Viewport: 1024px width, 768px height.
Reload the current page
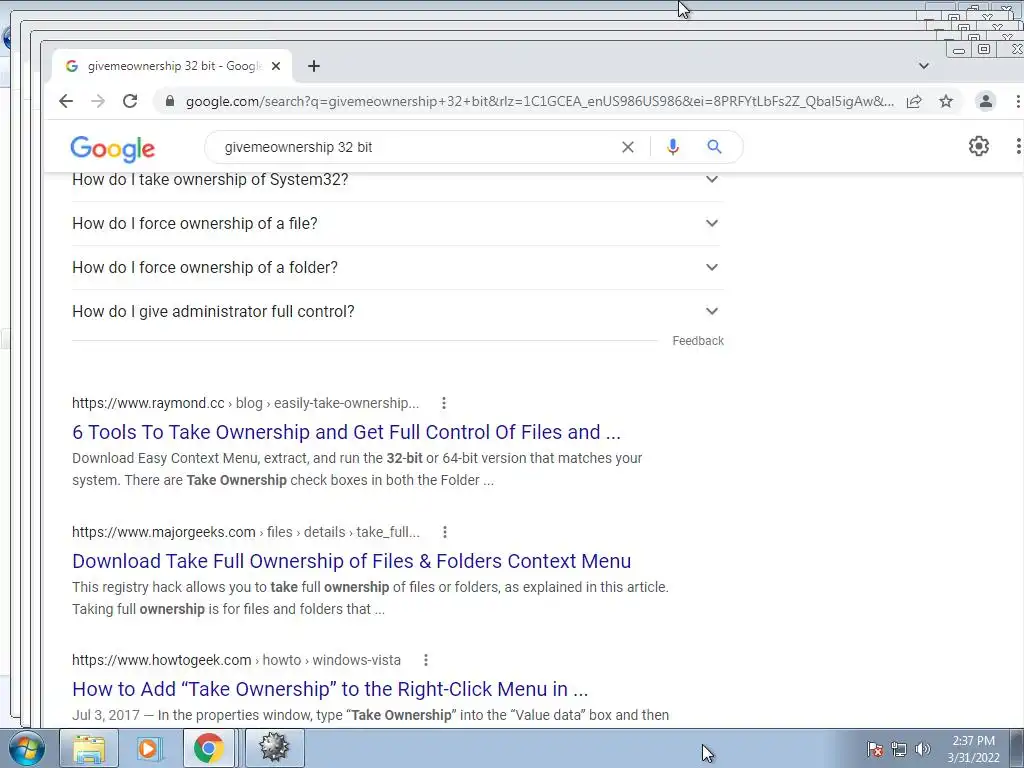(x=130, y=101)
